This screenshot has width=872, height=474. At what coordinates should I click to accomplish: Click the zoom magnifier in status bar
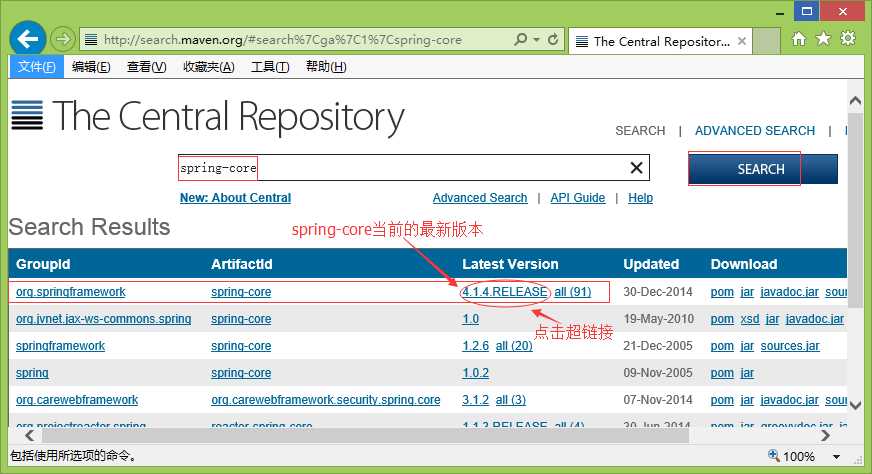click(x=774, y=456)
